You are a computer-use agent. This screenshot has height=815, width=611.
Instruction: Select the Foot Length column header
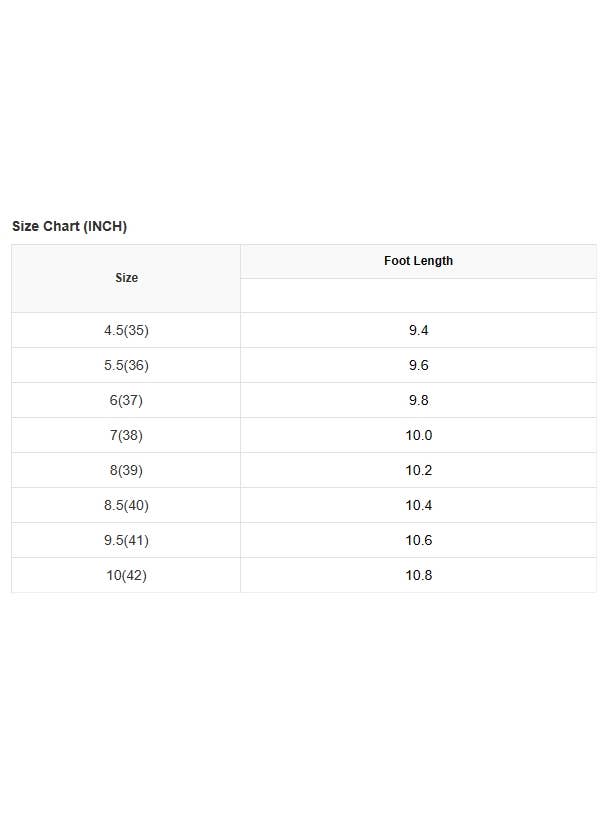[x=418, y=261]
